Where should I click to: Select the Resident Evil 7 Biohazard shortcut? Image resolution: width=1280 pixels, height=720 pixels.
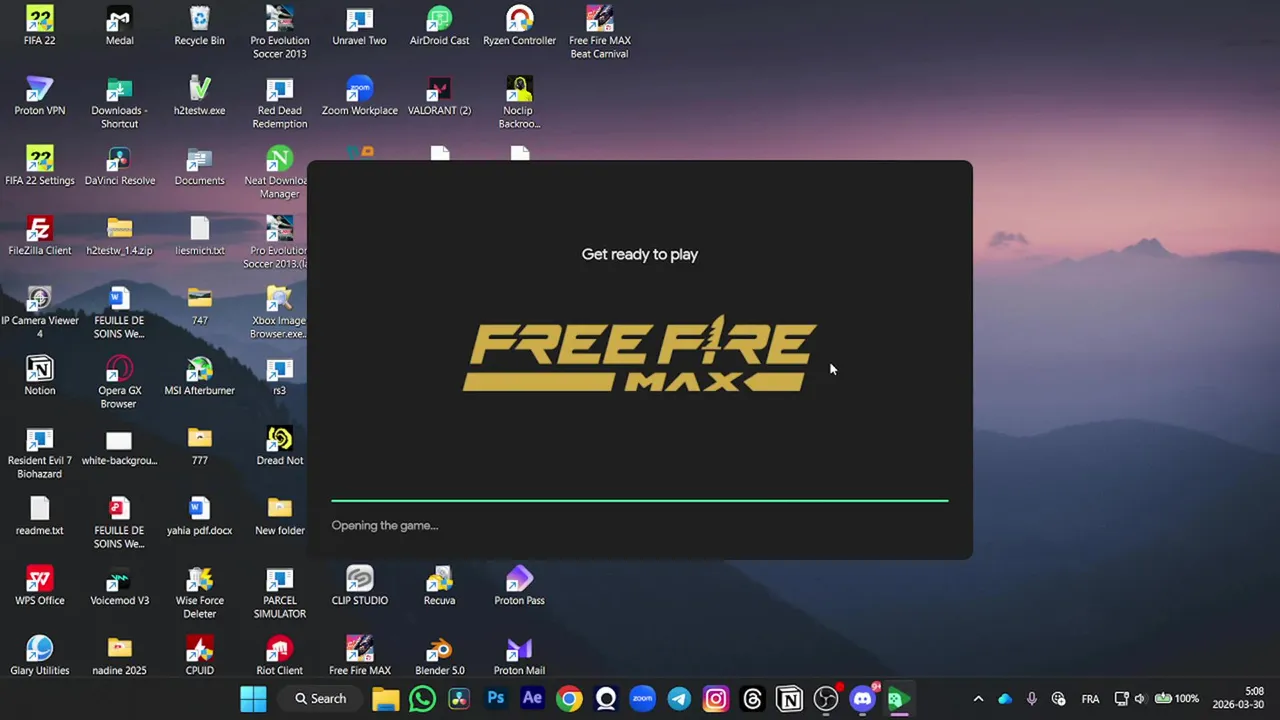coord(40,452)
